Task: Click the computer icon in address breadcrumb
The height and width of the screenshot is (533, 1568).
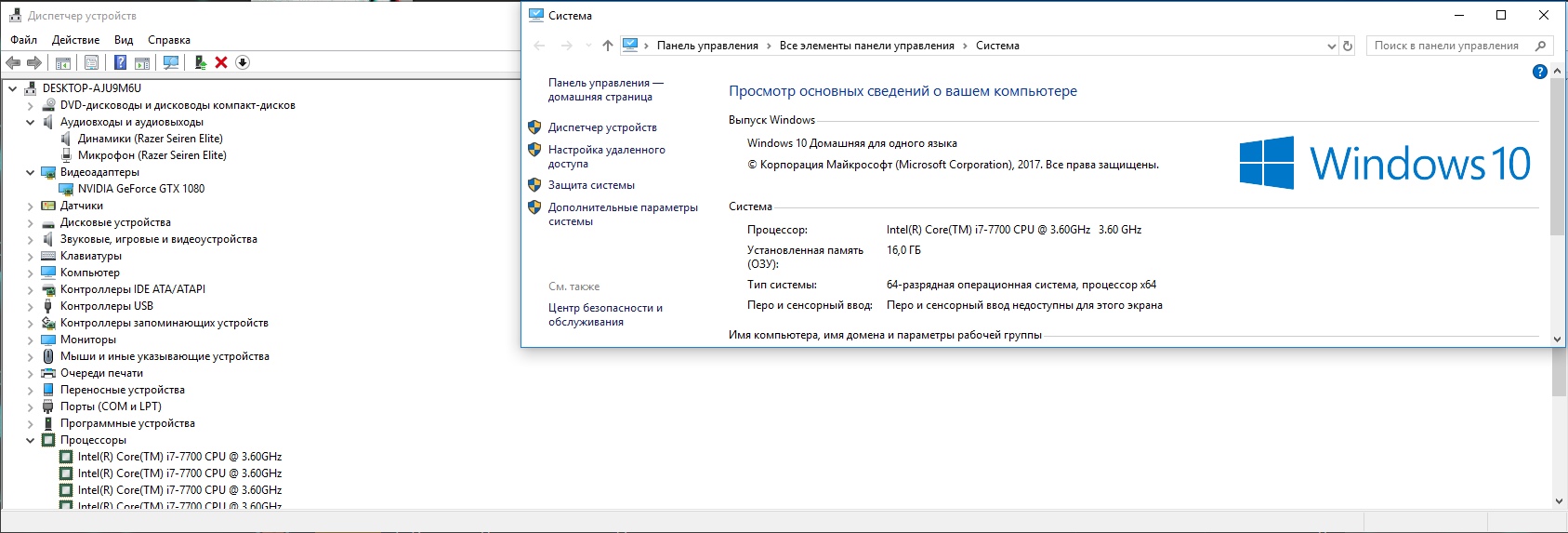Action: point(630,45)
